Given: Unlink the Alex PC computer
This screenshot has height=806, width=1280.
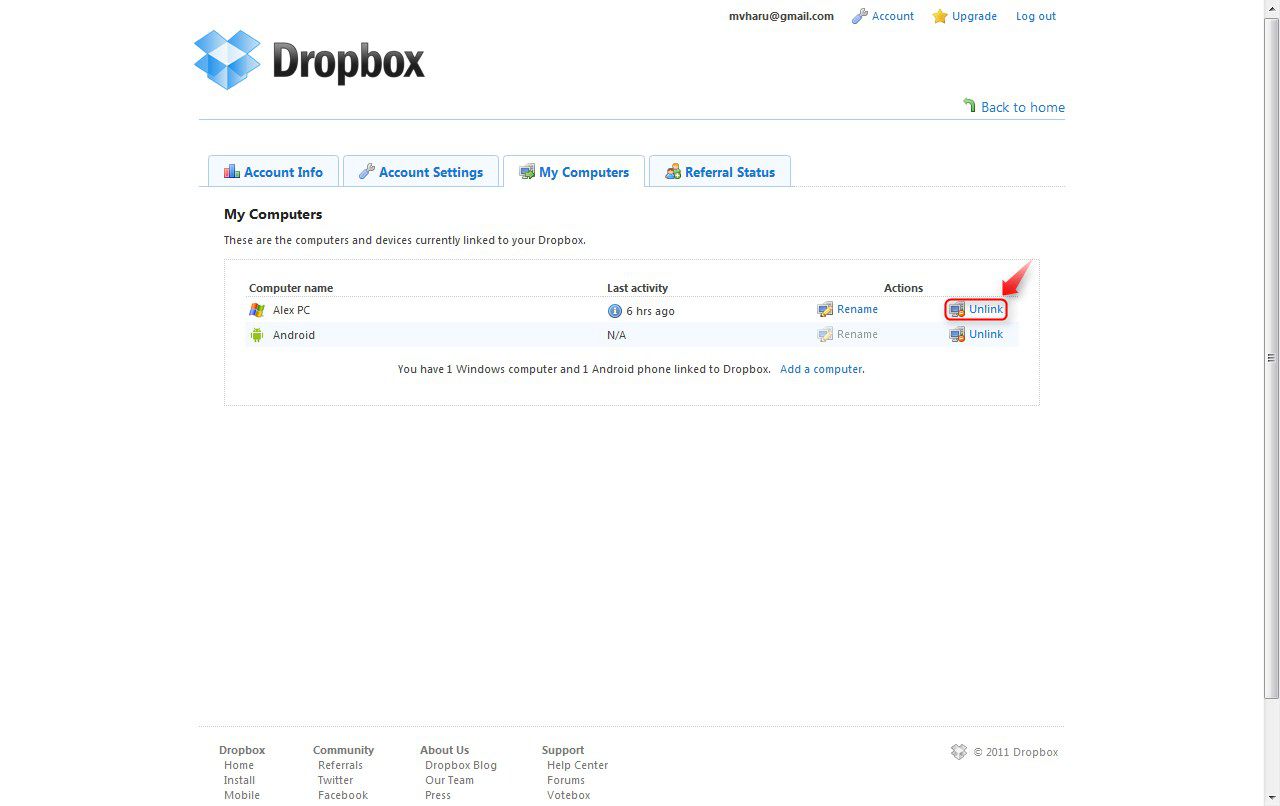Looking at the screenshot, I should click(986, 310).
